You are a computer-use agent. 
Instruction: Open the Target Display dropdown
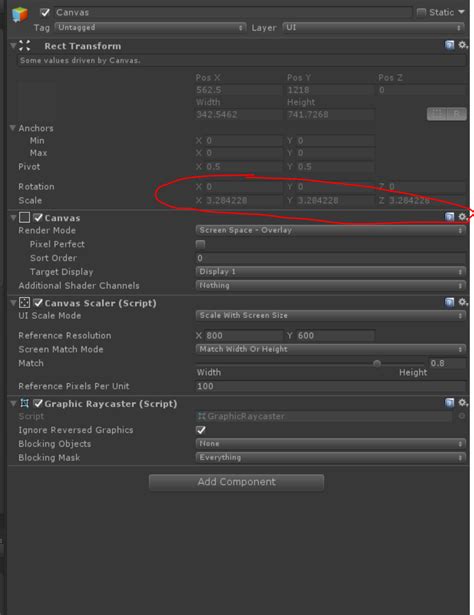[331, 271]
